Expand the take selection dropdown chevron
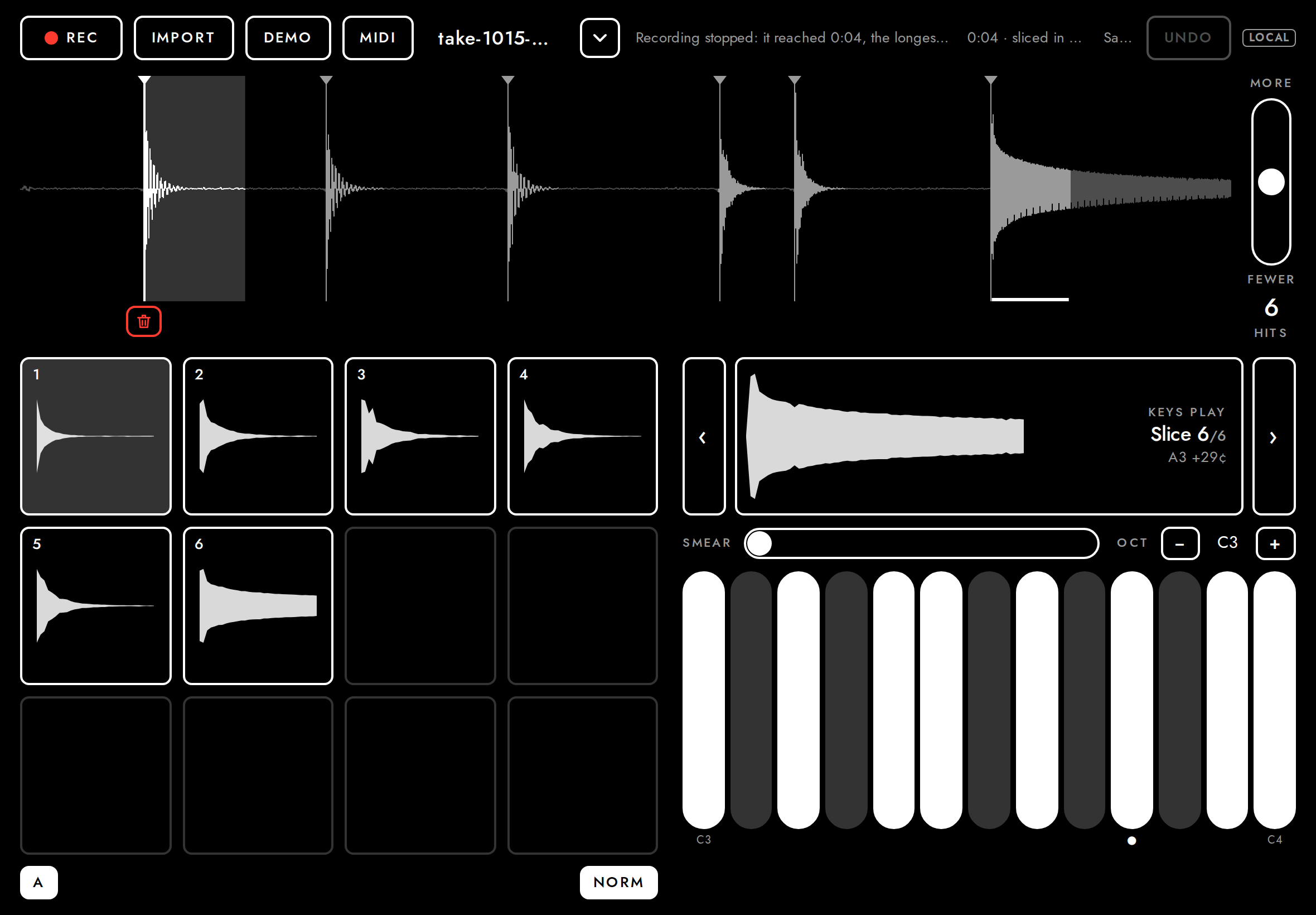1316x915 pixels. [599, 38]
